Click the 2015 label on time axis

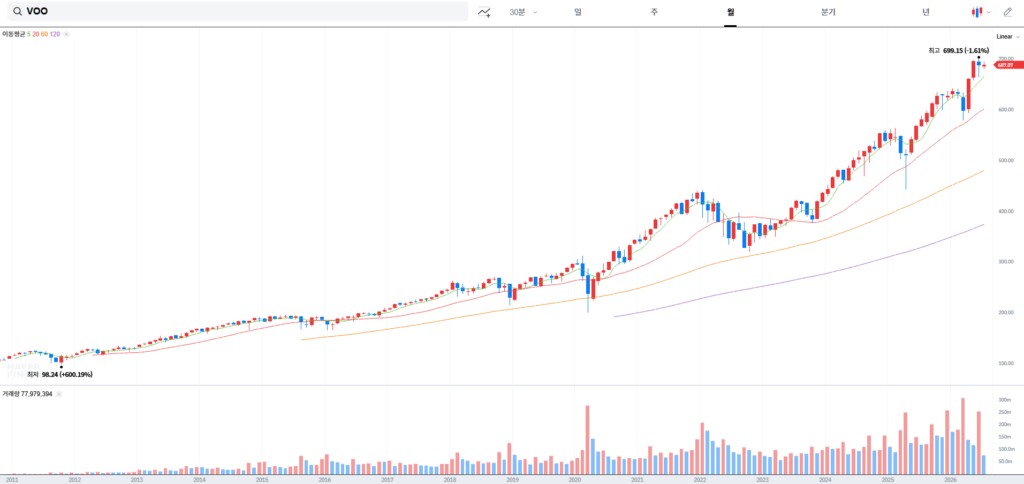click(262, 479)
